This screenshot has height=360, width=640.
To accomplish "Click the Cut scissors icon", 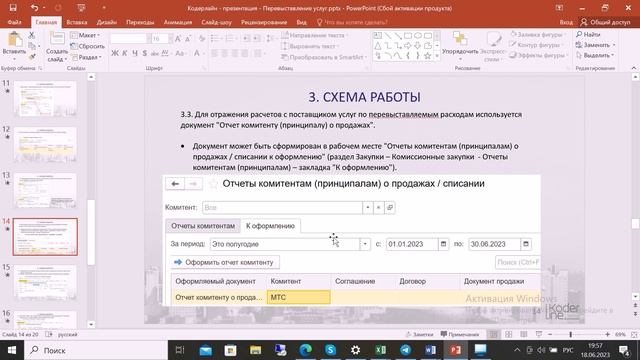I will coord(32,36).
